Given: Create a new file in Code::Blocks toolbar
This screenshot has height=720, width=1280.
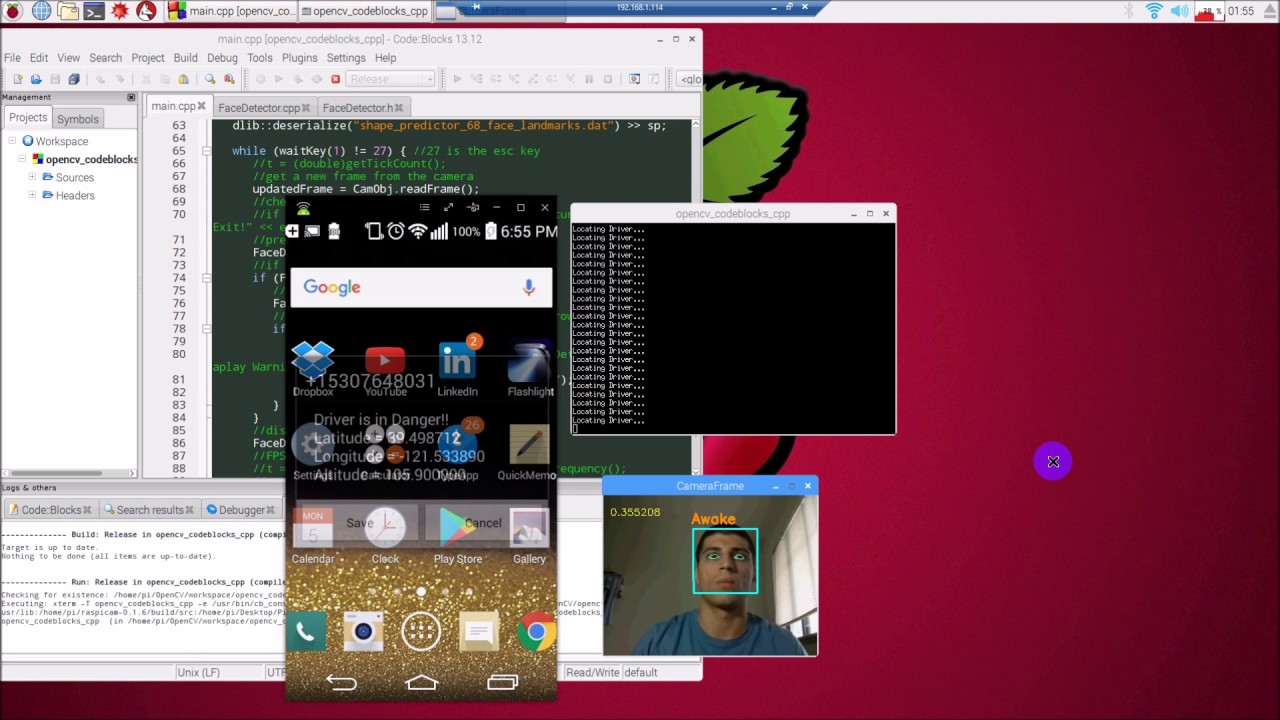Looking at the screenshot, I should coord(18,79).
